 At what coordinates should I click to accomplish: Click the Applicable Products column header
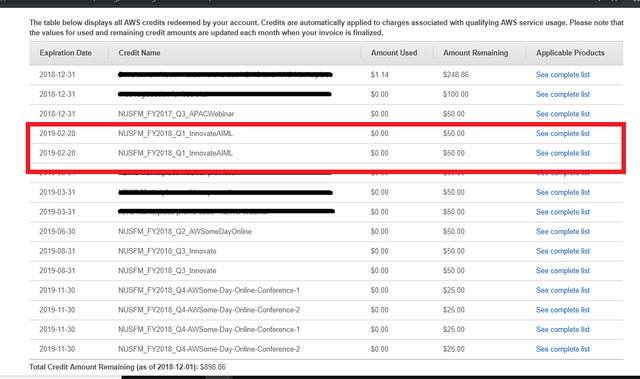tap(570, 53)
